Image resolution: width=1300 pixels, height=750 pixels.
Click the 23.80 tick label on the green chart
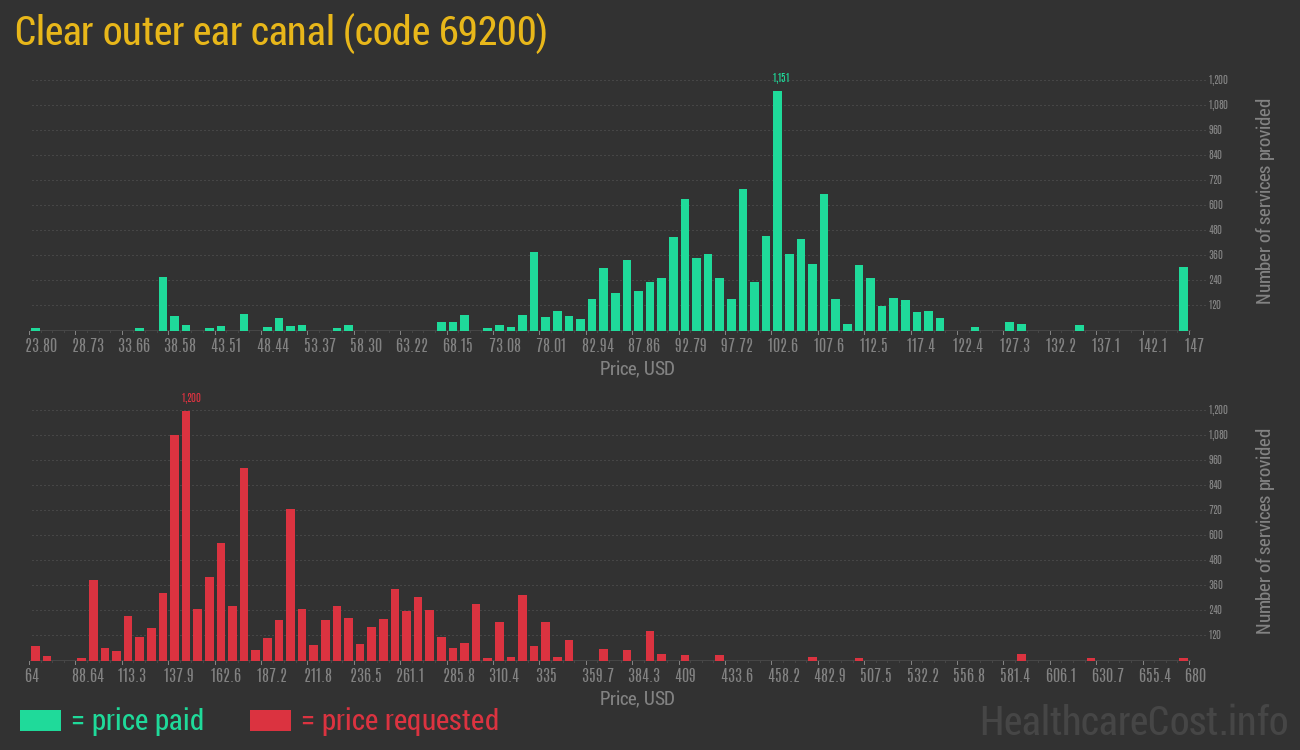[41, 345]
